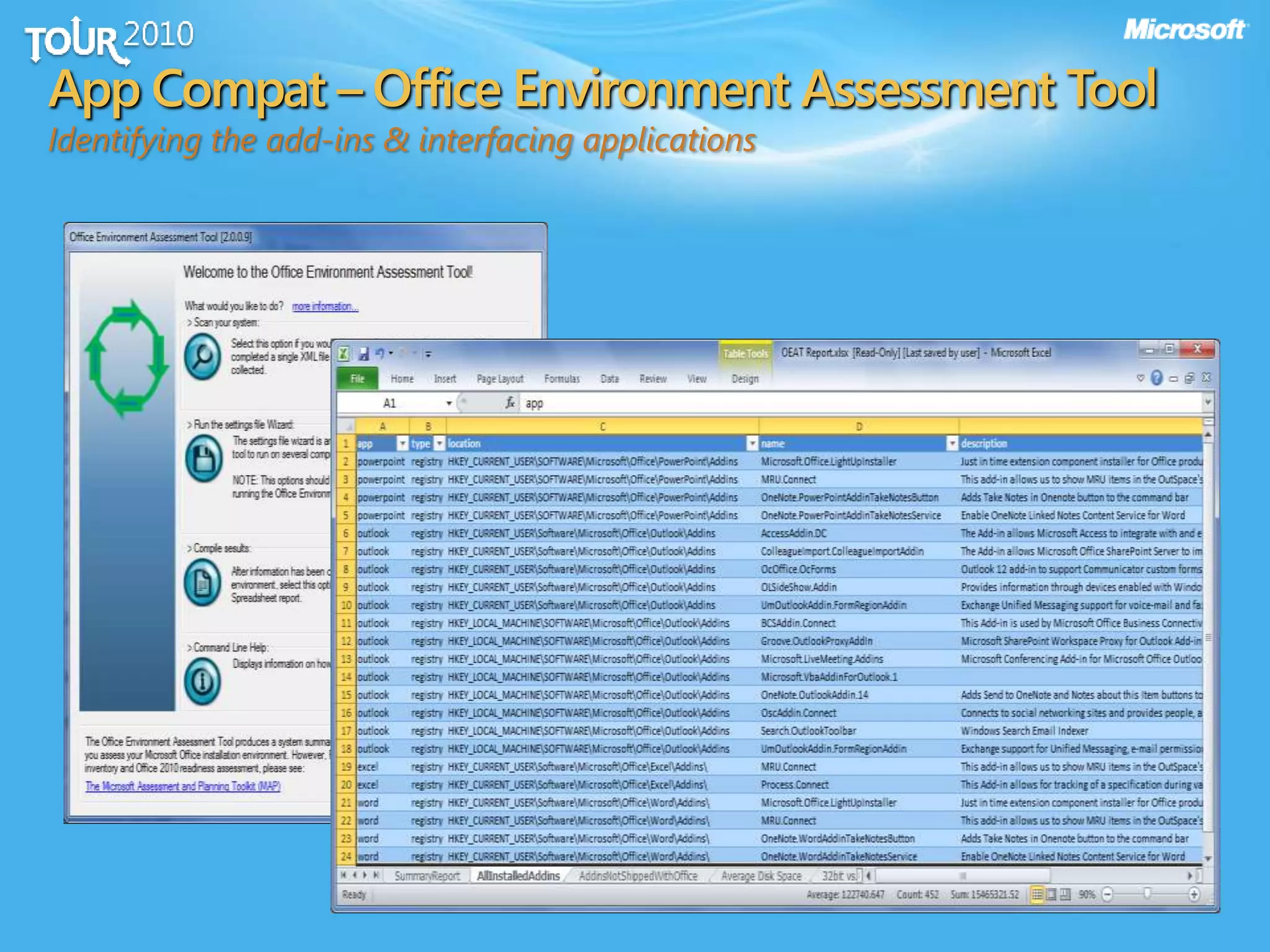Expand the formula bar with its right-end arrow
1270x952 pixels.
tap(1207, 402)
